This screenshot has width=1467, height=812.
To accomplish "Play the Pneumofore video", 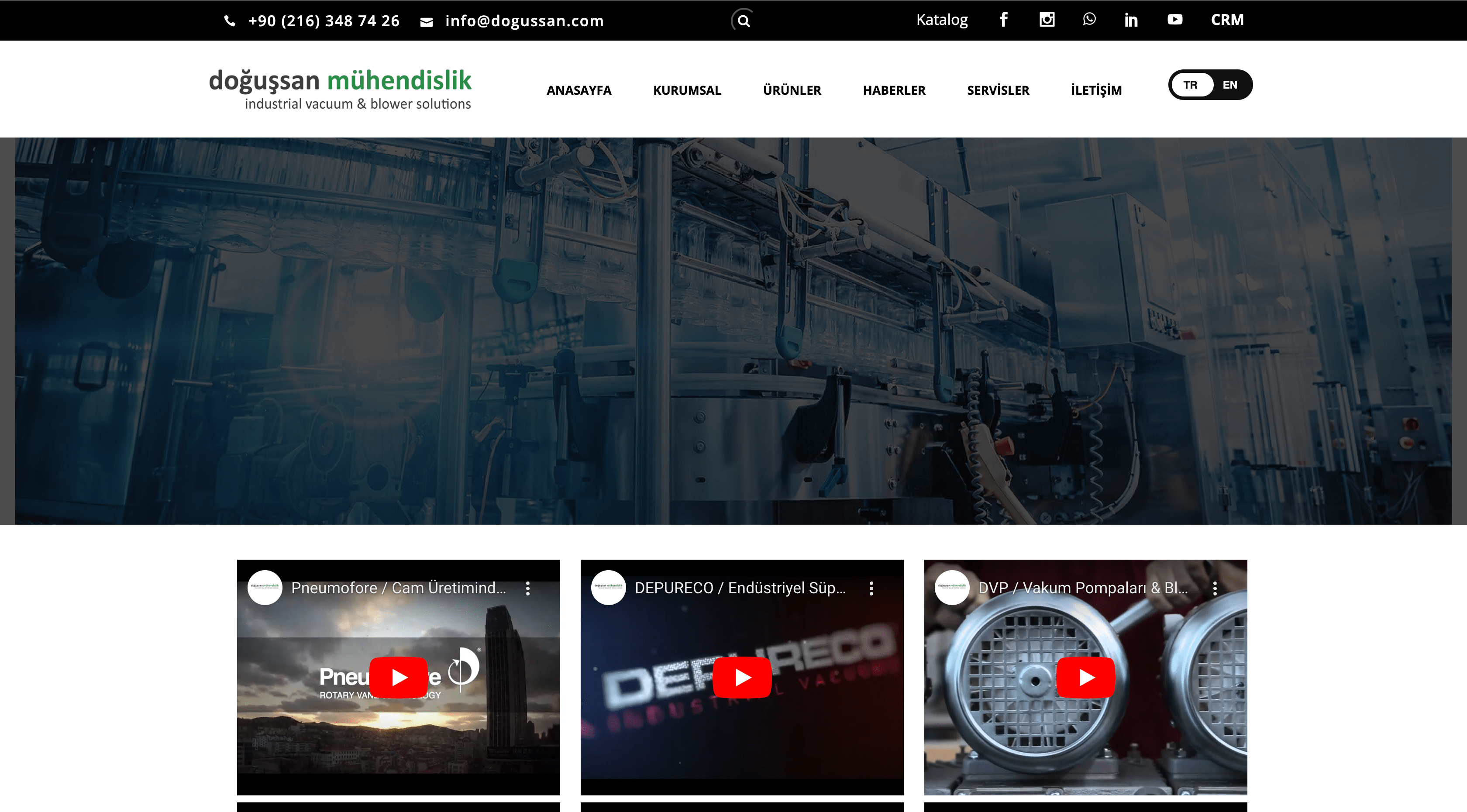I will point(399,677).
